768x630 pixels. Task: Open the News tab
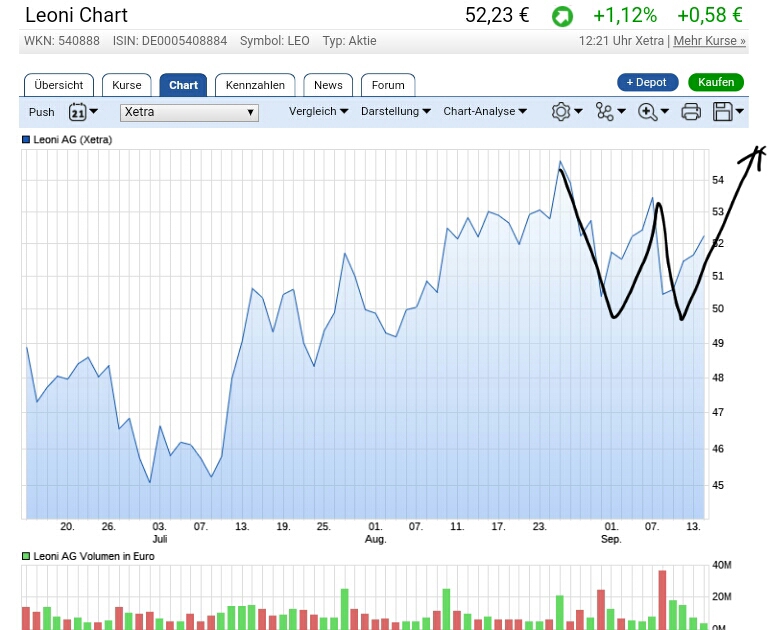click(x=328, y=85)
